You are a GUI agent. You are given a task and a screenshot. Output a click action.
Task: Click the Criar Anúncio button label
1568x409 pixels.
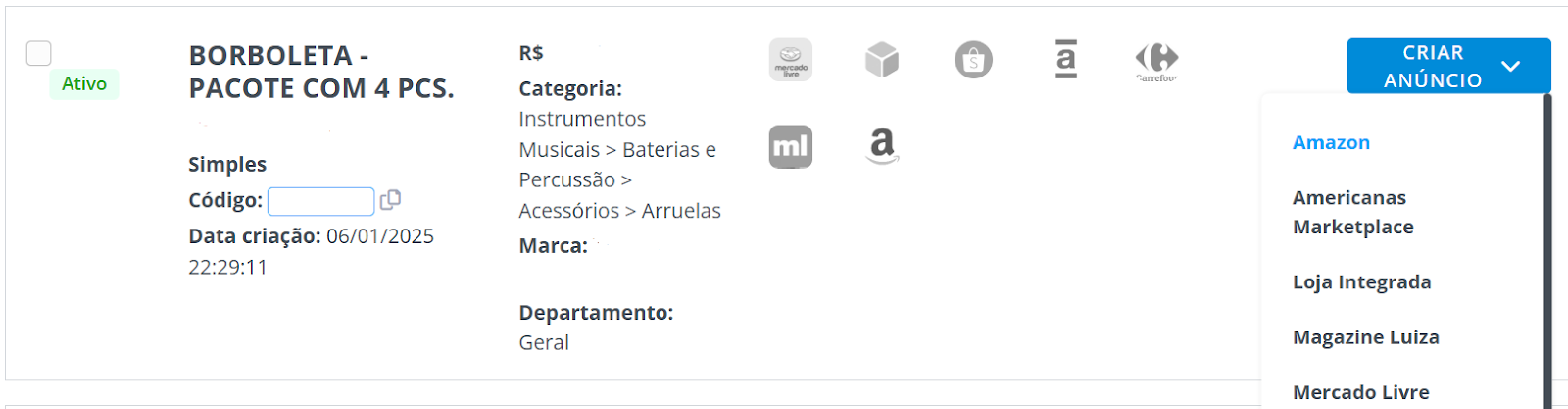(x=1433, y=67)
